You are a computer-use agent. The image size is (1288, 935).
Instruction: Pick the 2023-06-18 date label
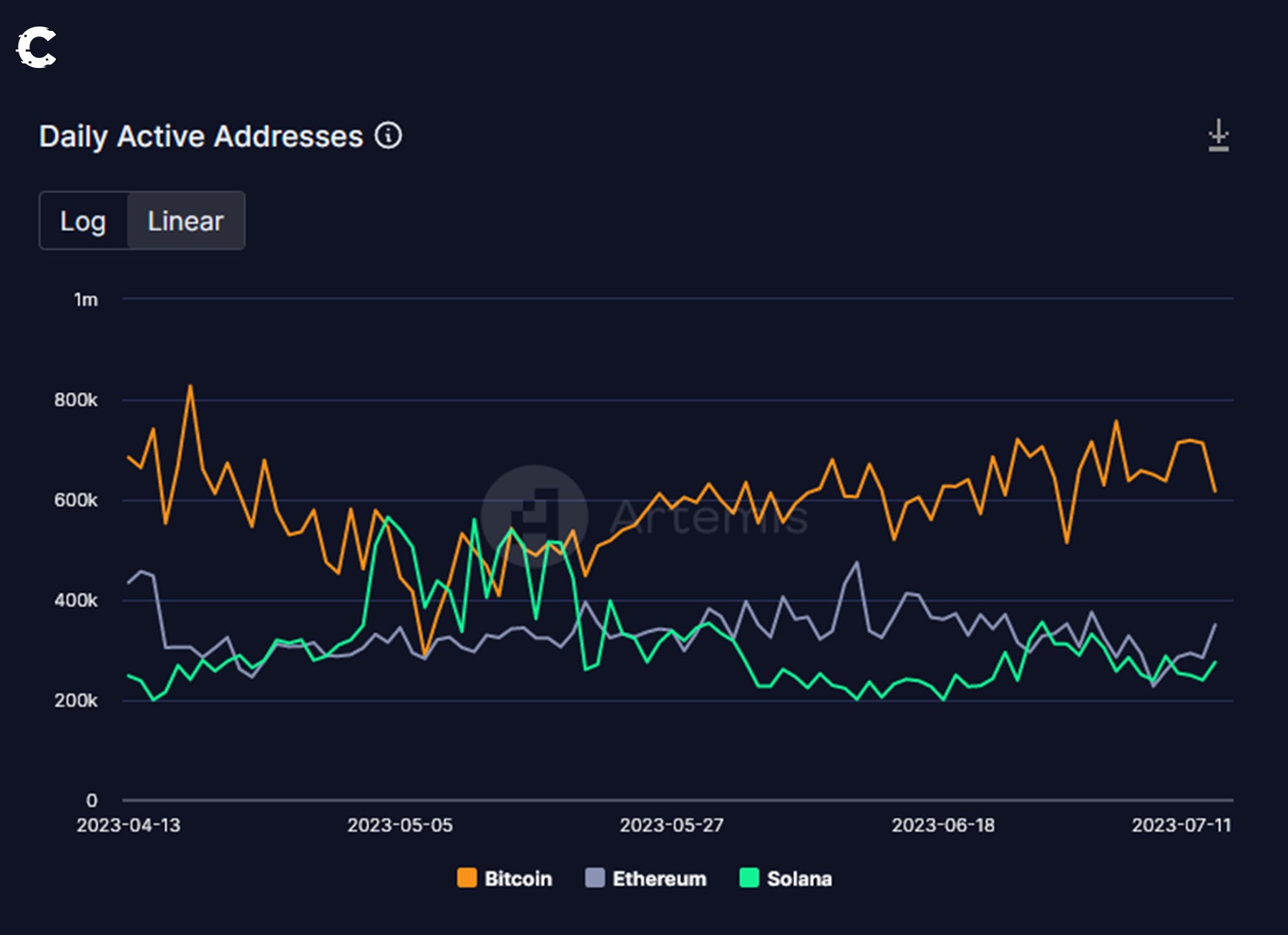[942, 825]
